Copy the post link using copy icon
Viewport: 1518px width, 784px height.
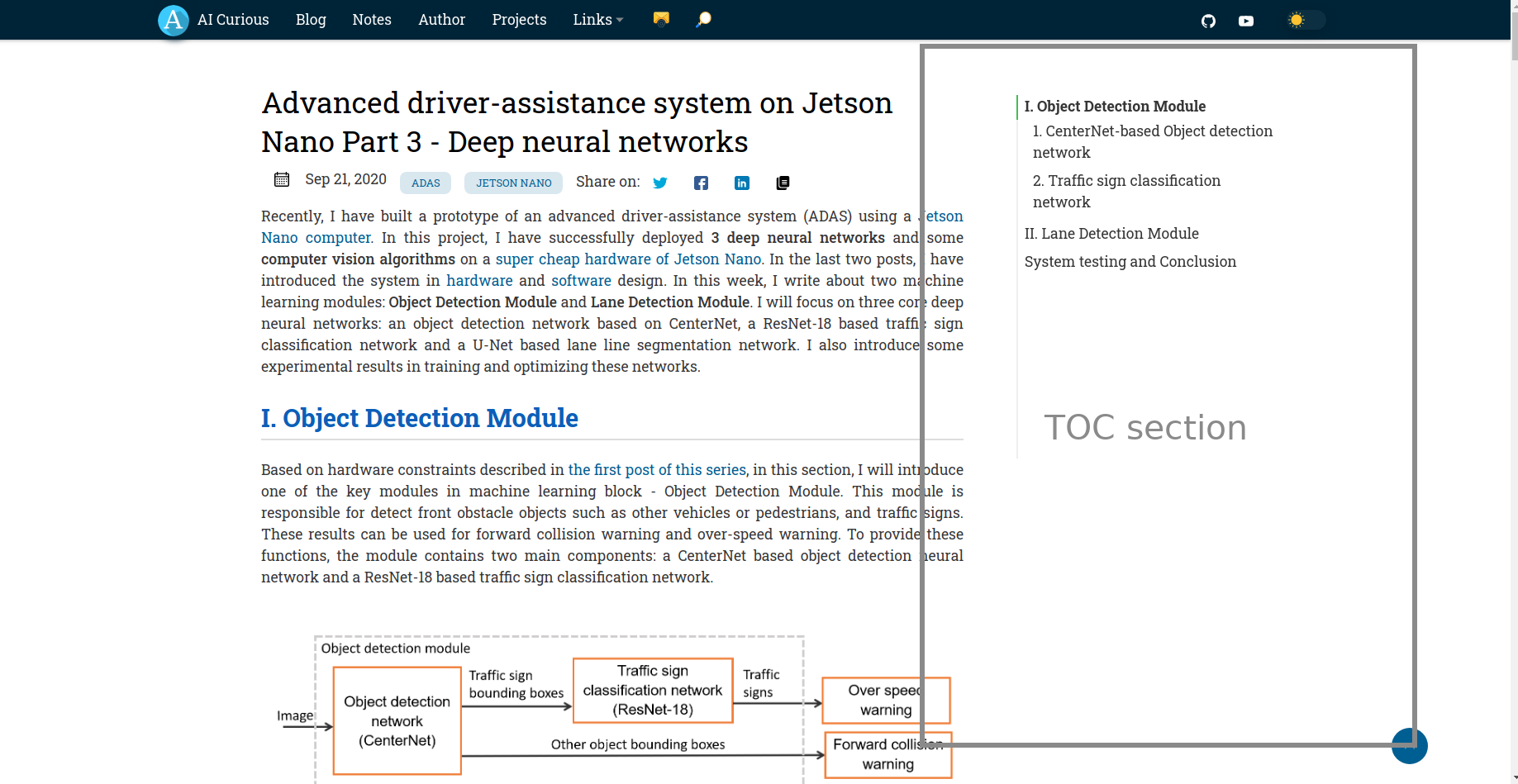point(783,183)
